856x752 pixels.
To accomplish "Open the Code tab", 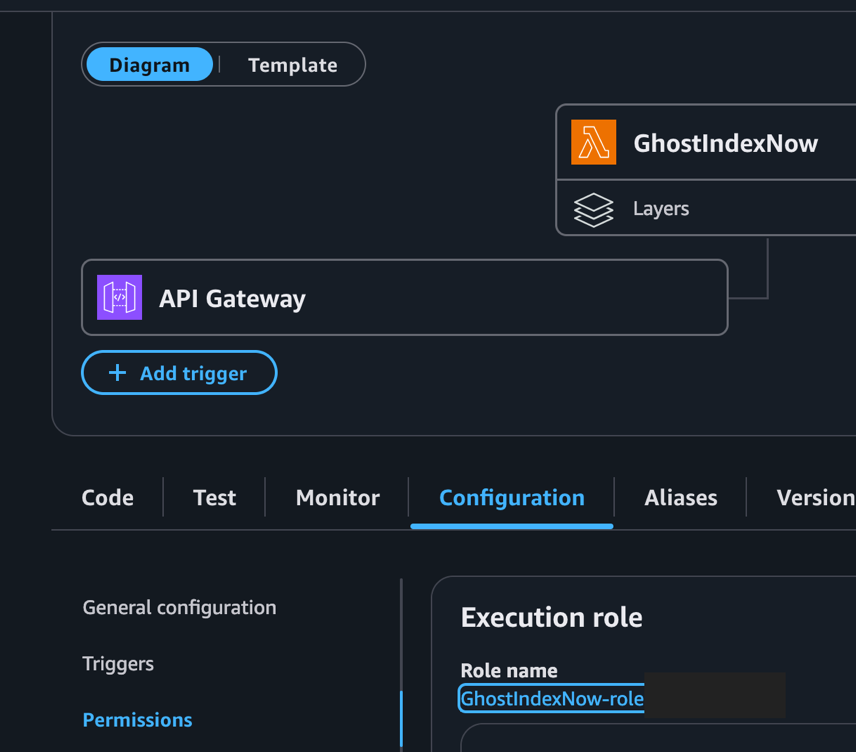I will [x=108, y=498].
